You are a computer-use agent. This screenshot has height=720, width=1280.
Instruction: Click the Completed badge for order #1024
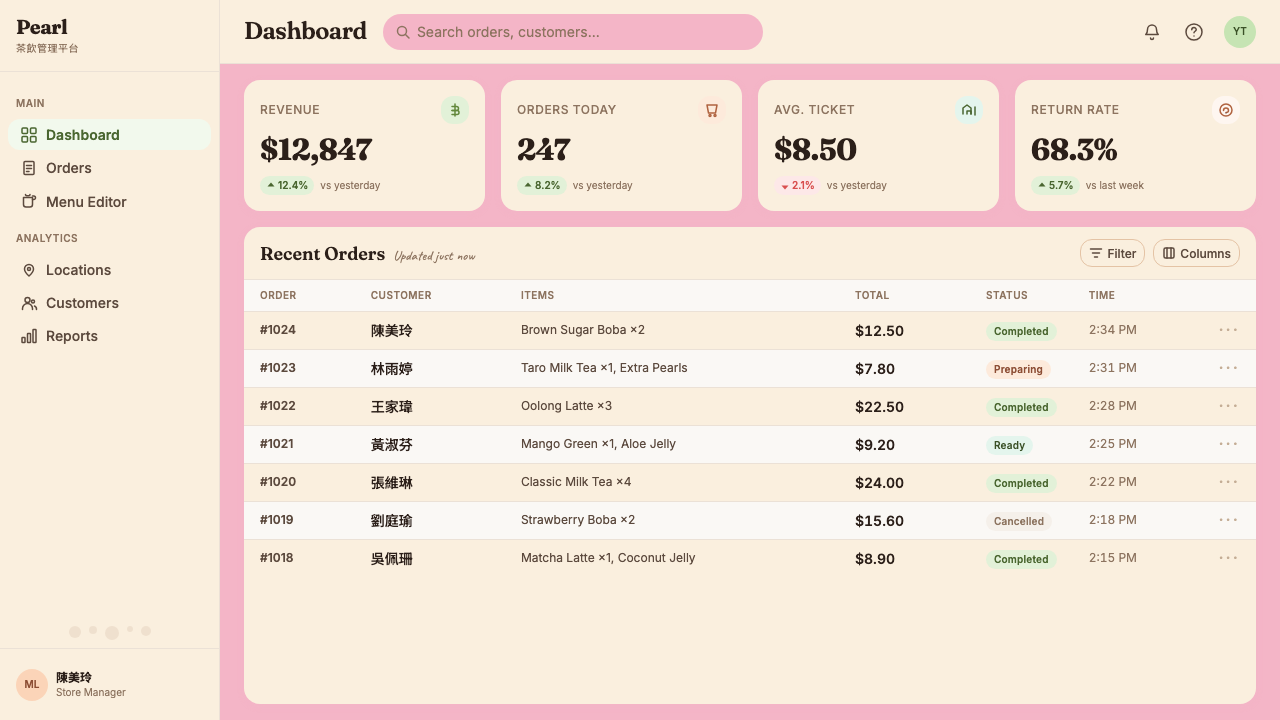point(1021,331)
